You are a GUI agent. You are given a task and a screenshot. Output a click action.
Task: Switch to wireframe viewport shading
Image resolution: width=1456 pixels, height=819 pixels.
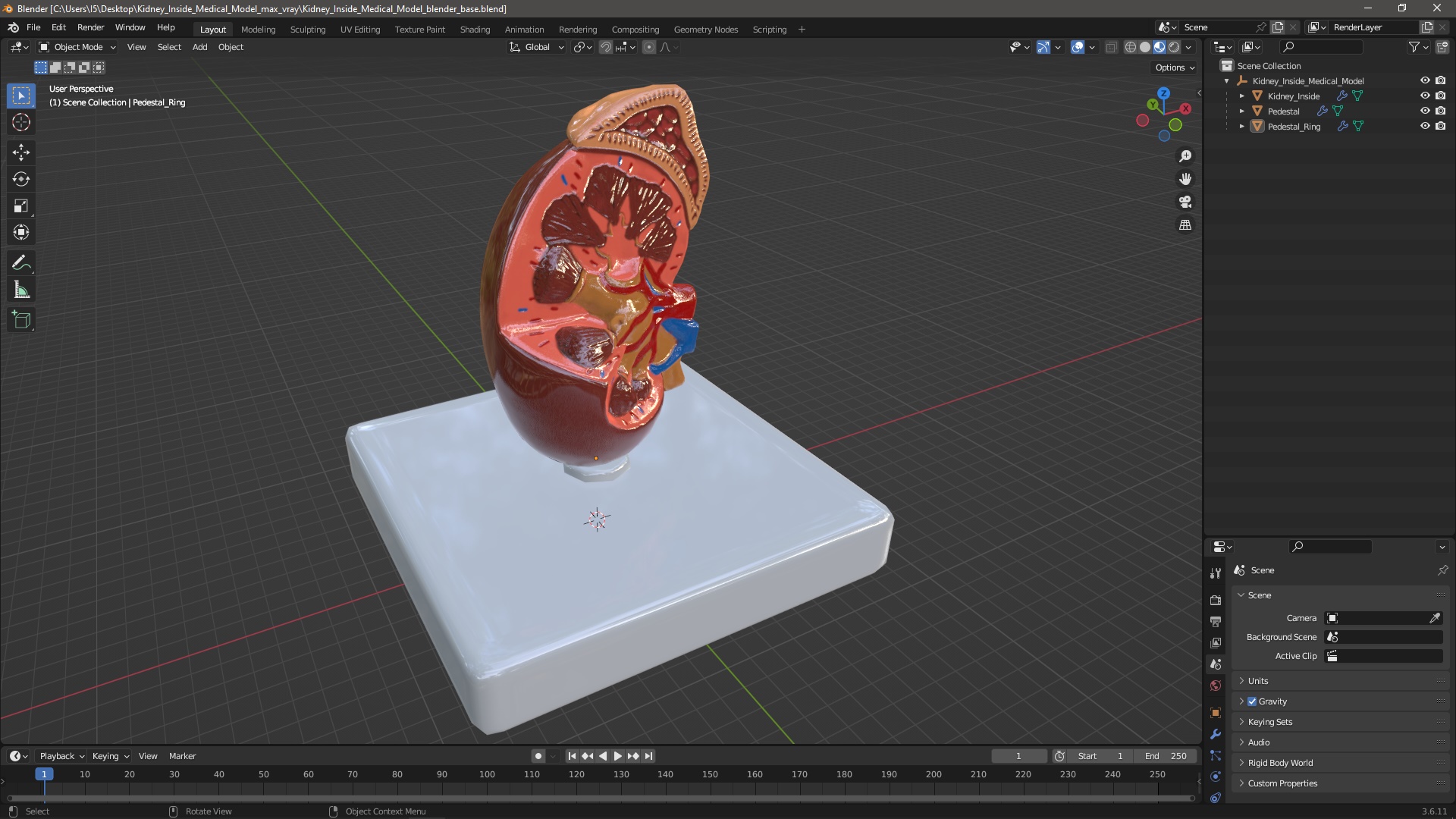point(1131,47)
